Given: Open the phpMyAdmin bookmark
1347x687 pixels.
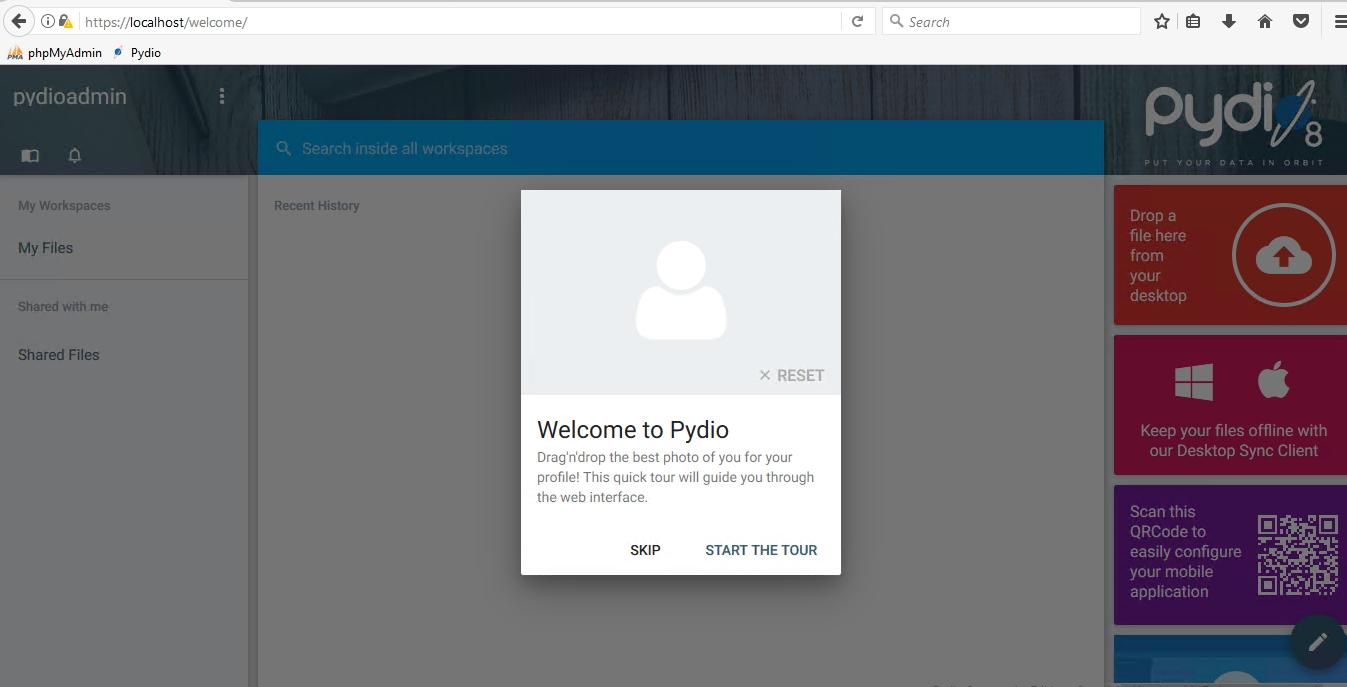Looking at the screenshot, I should (x=55, y=52).
